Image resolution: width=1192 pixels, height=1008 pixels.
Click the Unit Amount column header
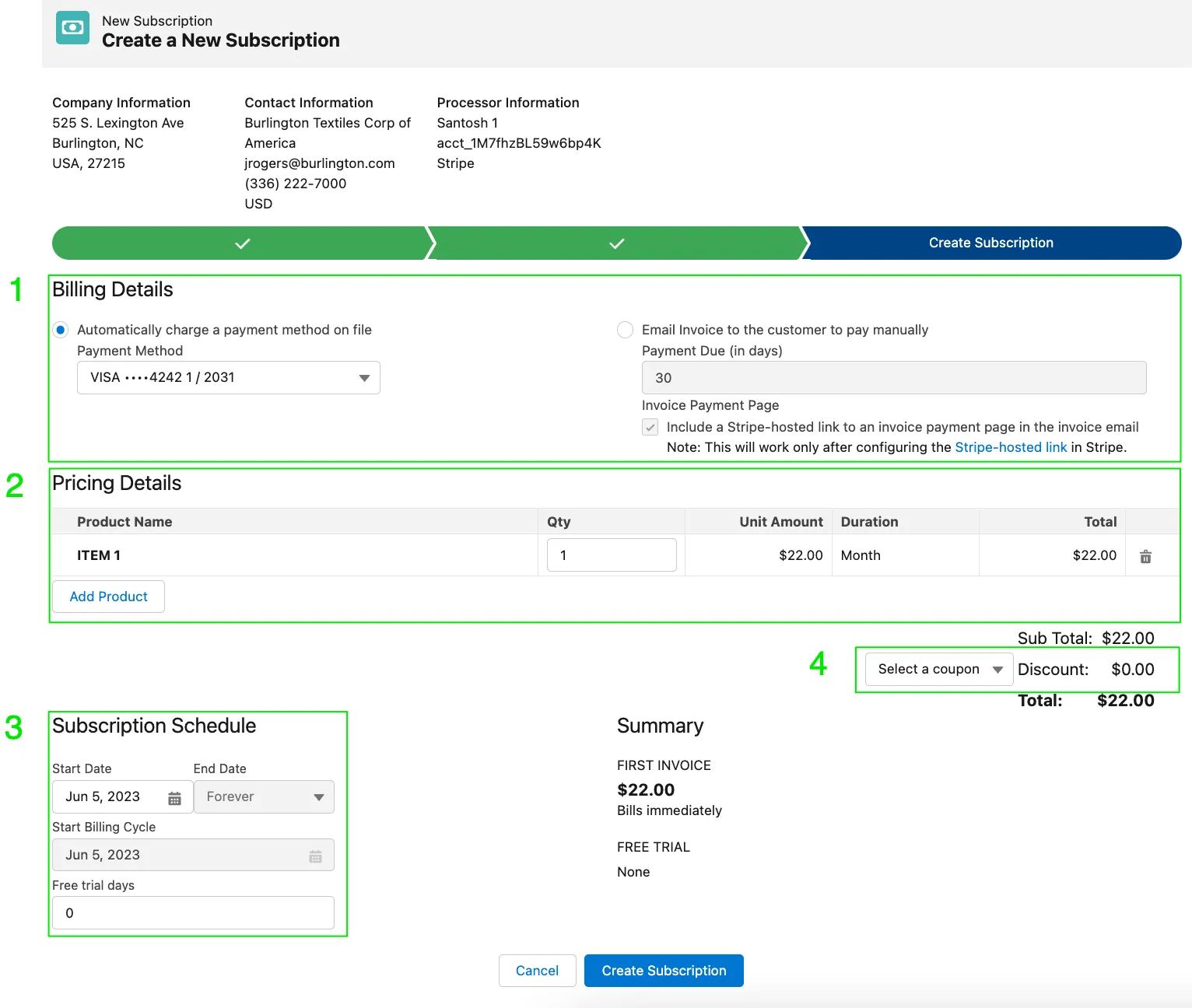(781, 522)
